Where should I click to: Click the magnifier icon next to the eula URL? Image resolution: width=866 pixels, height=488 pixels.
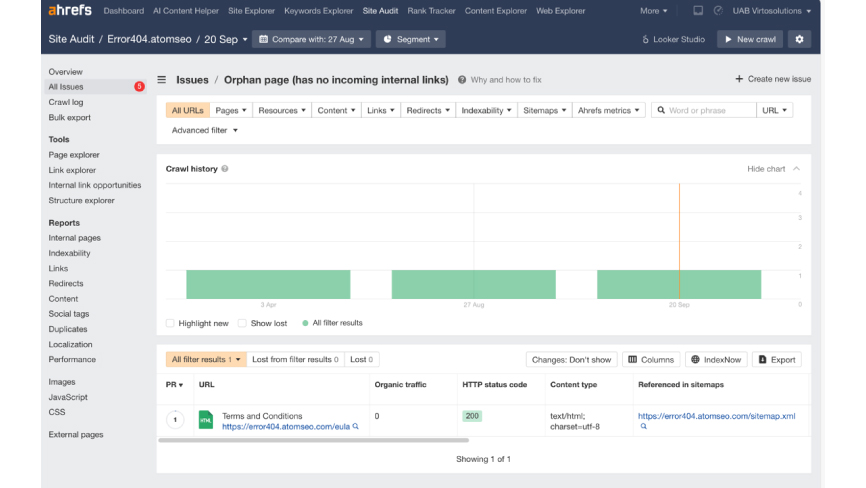[356, 426]
